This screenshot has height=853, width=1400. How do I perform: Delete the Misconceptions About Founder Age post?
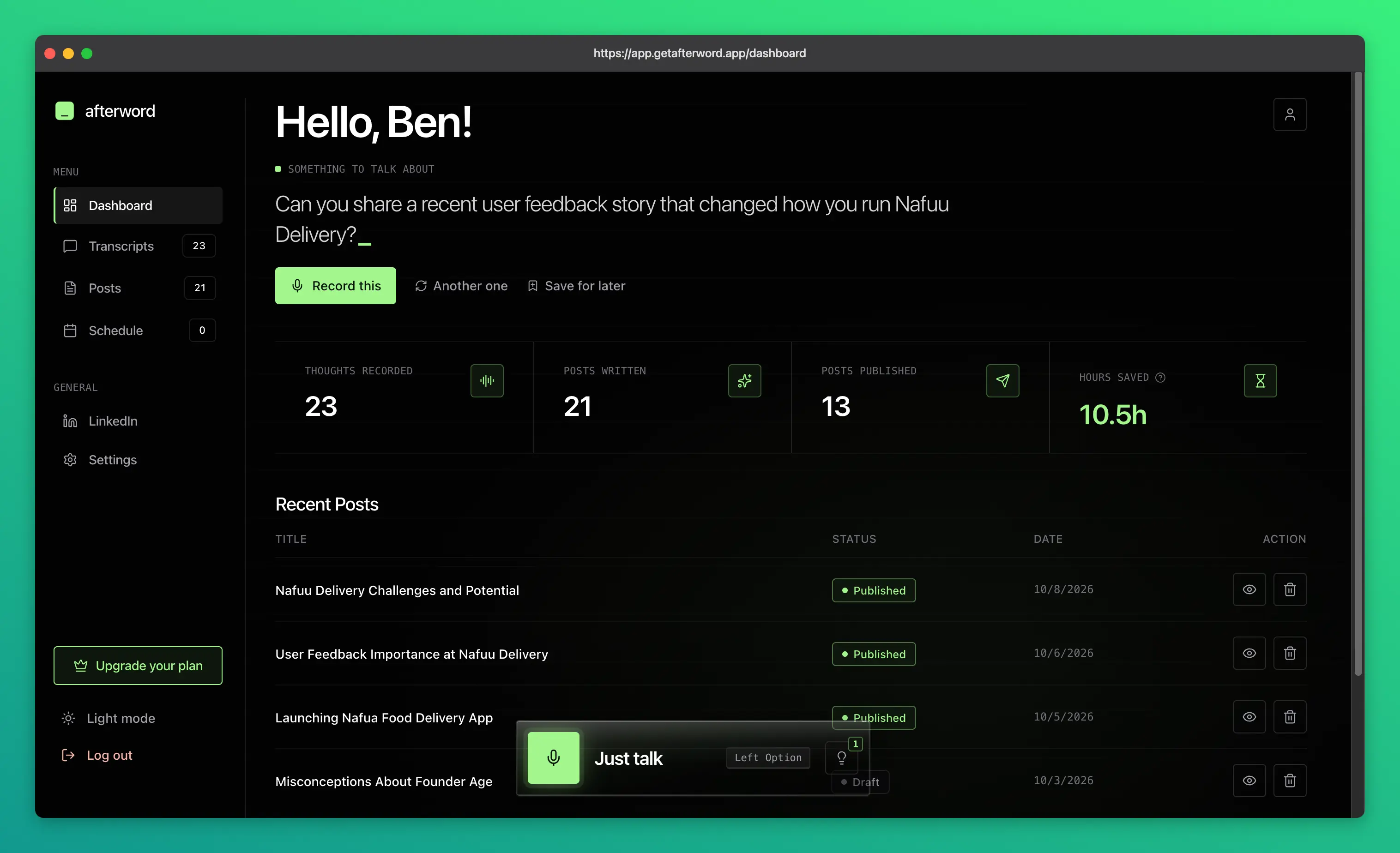(x=1289, y=781)
